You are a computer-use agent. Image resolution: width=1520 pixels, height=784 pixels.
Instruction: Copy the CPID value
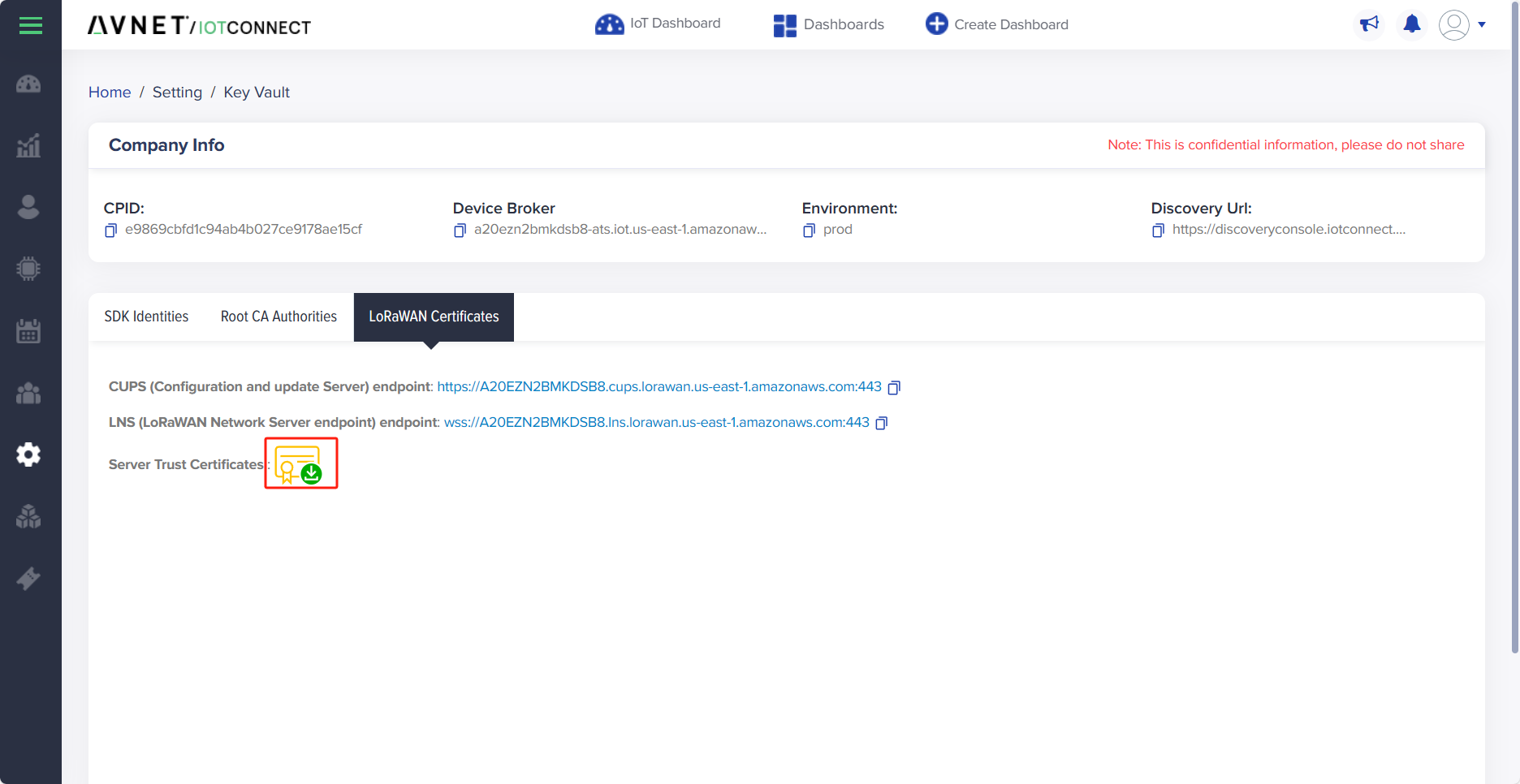111,230
